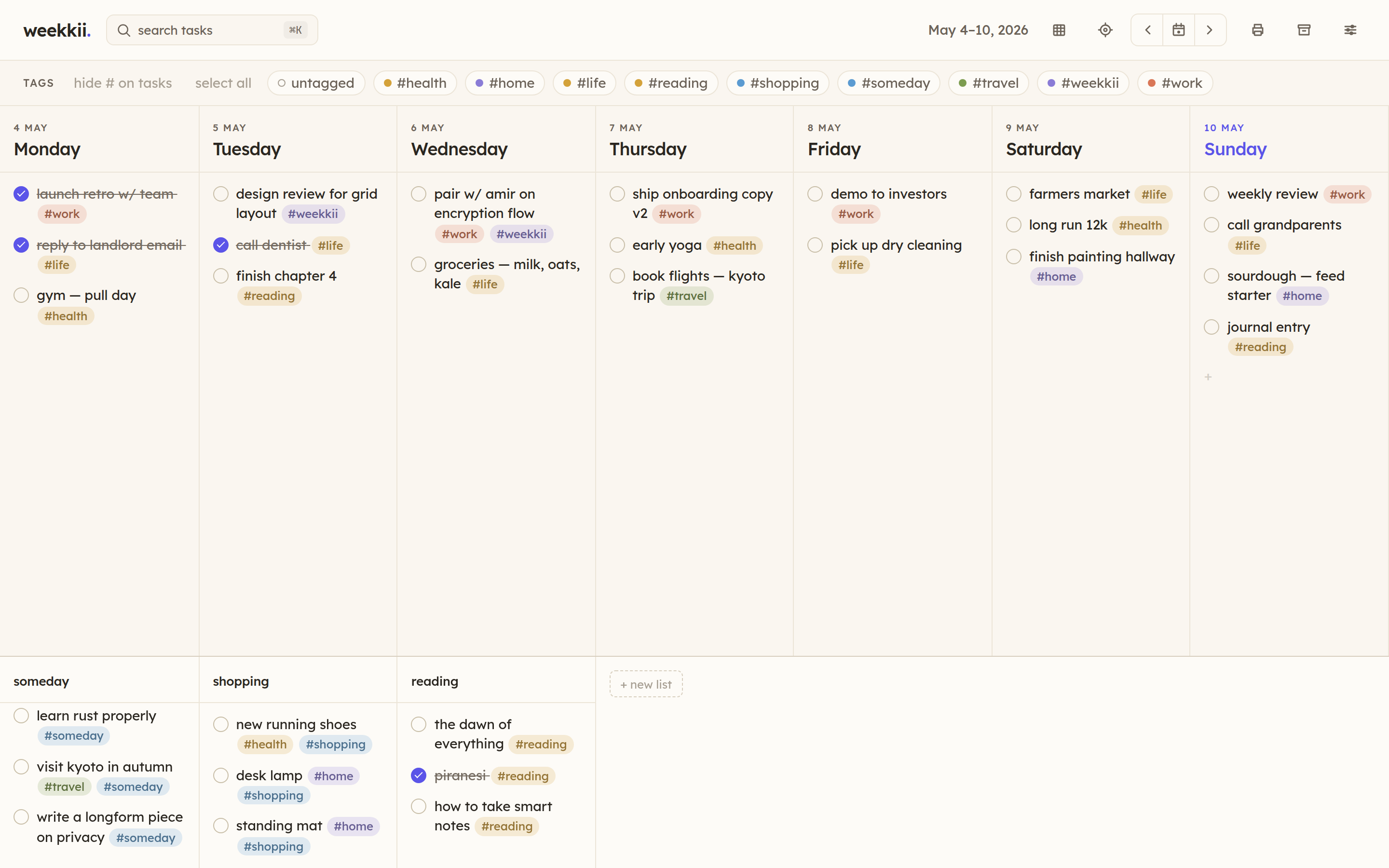The width and height of the screenshot is (1389, 868).
Task: Open ship onboarding copy v2 task
Action: (703, 204)
